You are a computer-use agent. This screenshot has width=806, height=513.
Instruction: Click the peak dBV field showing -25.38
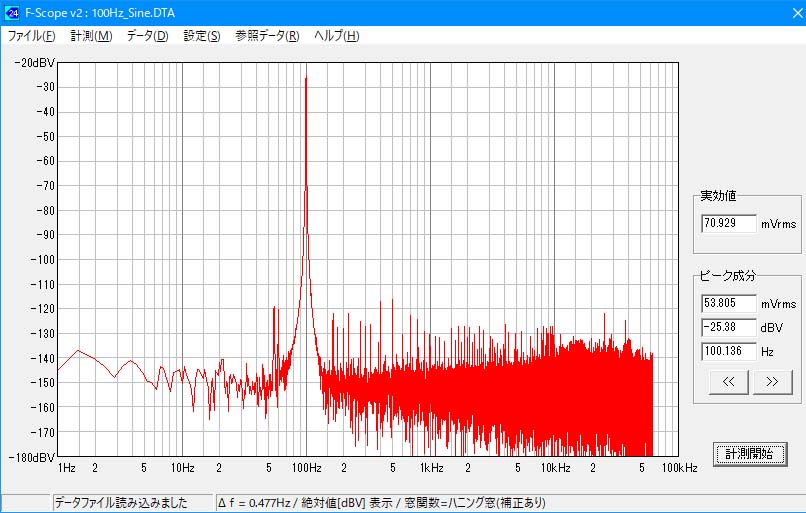(x=728, y=327)
